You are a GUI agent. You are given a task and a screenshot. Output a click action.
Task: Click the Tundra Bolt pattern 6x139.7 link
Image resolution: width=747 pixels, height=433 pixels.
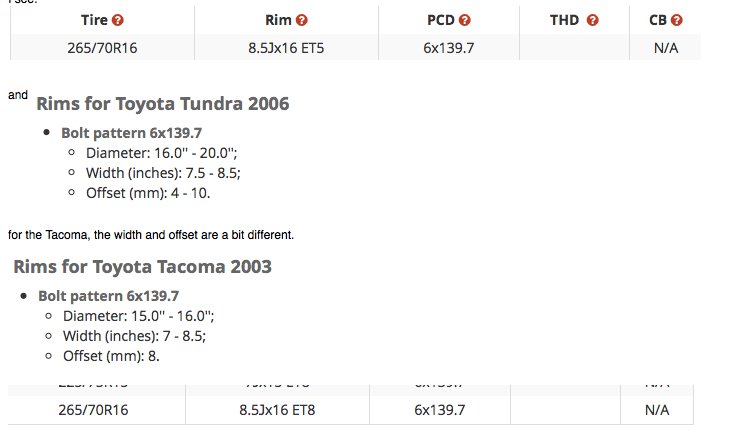(131, 133)
